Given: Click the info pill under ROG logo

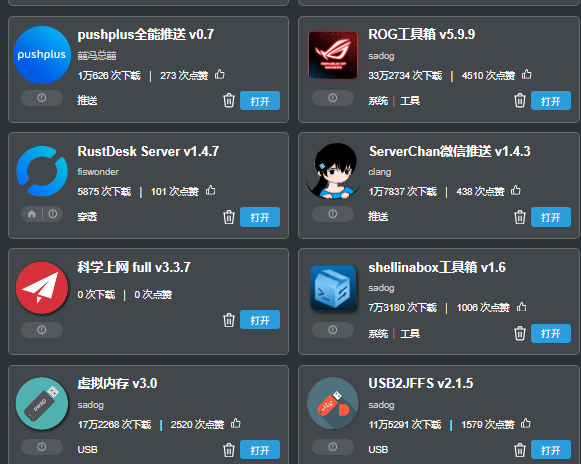Looking at the screenshot, I should click(333, 98).
